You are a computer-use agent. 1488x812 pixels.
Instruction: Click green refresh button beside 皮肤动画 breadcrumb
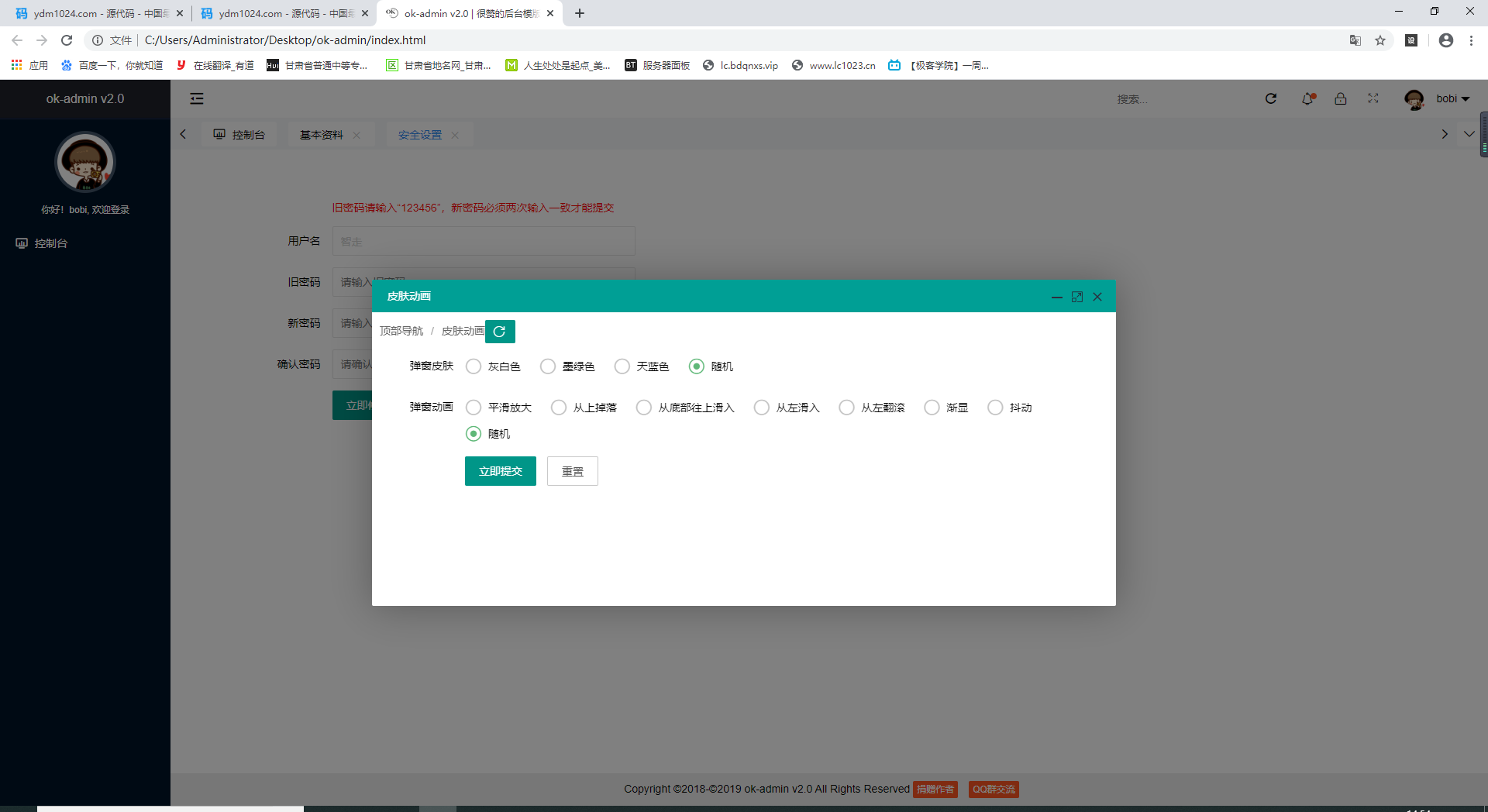(x=500, y=332)
